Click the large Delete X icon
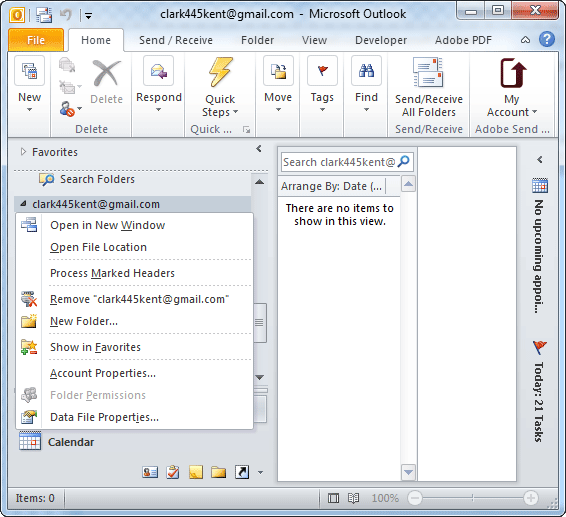566x517 pixels. [106, 73]
